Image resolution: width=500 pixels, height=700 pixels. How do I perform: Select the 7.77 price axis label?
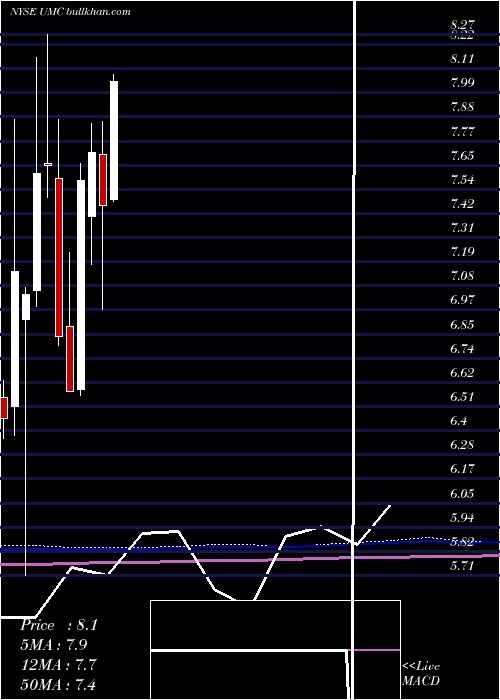point(462,132)
